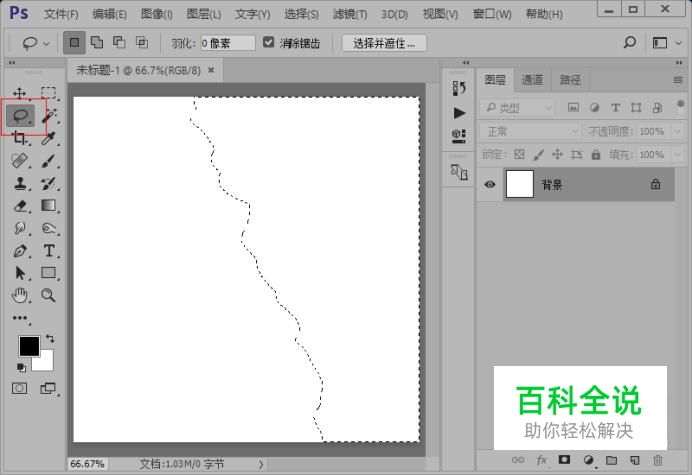Open the Filter menu
The image size is (692, 475).
coord(350,15)
